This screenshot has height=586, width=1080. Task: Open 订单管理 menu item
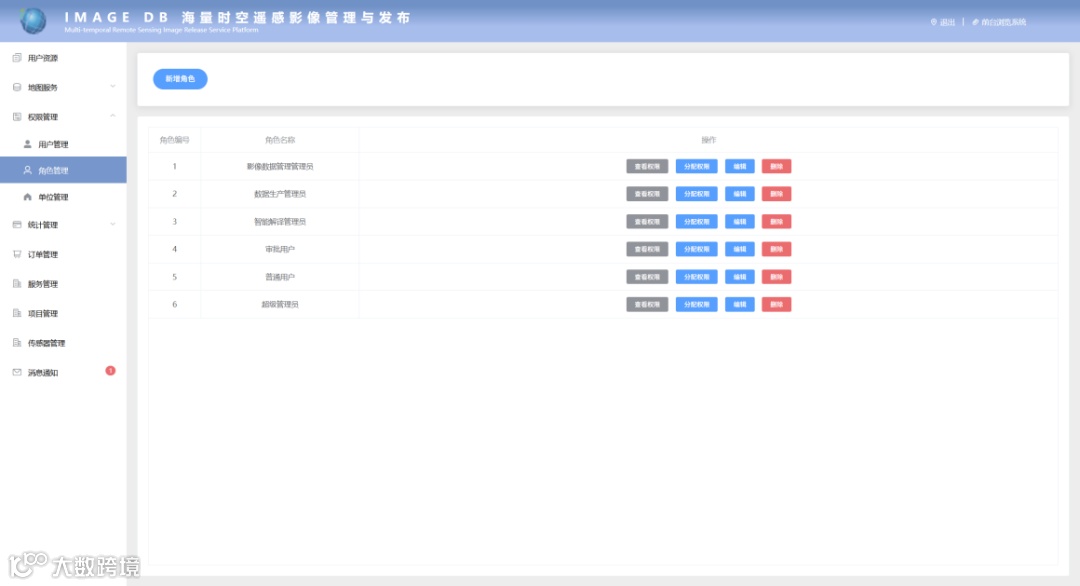63,254
